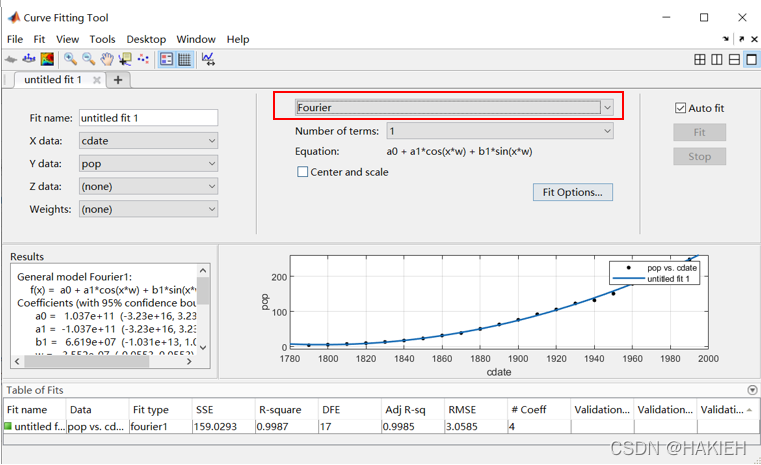Open the Fit menu
This screenshot has height=465, width=761.
coord(39,39)
